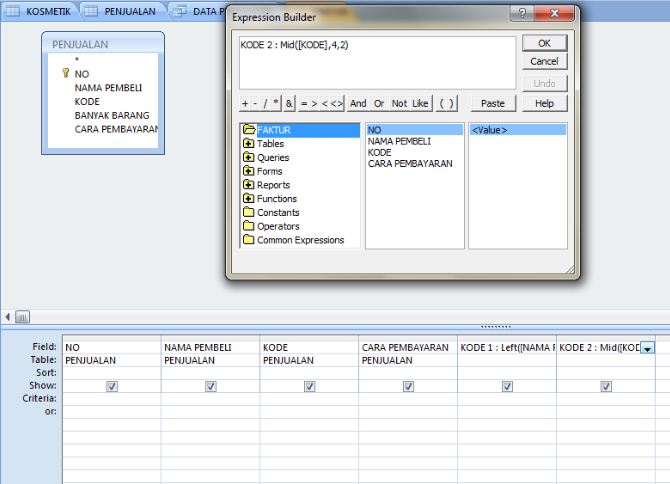This screenshot has height=484, width=670.
Task: Click the divide operator button
Action: tap(265, 103)
